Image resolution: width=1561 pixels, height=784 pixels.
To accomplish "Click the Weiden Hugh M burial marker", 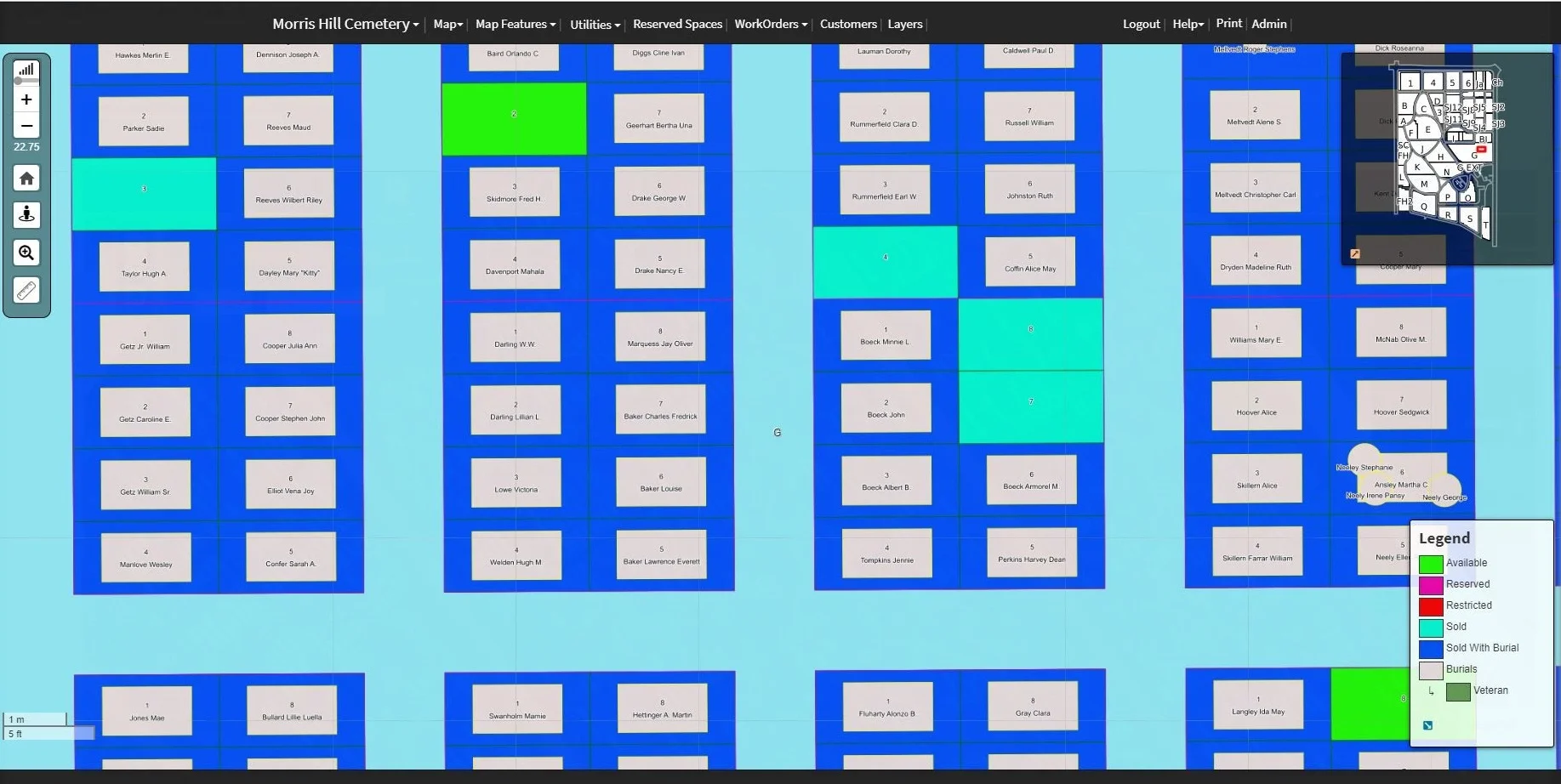I will pyautogui.click(x=516, y=555).
